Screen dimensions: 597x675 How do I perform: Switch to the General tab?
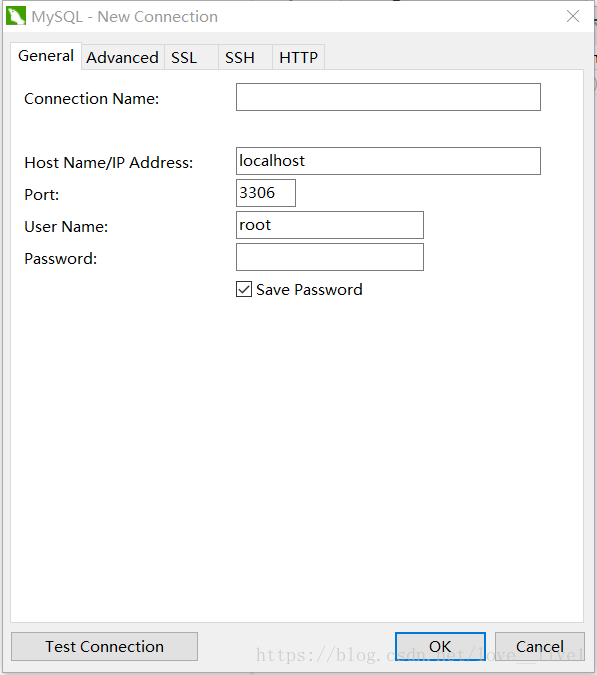(46, 56)
